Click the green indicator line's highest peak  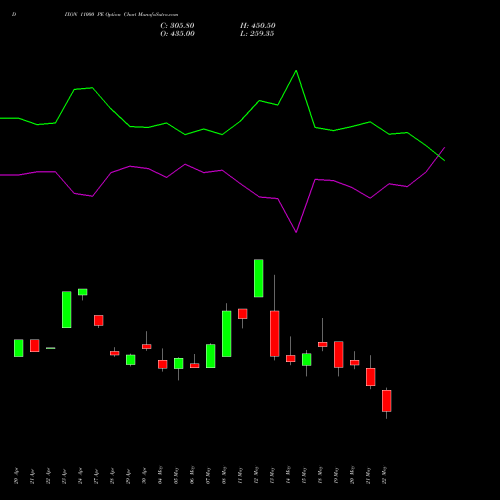pyautogui.click(x=296, y=71)
